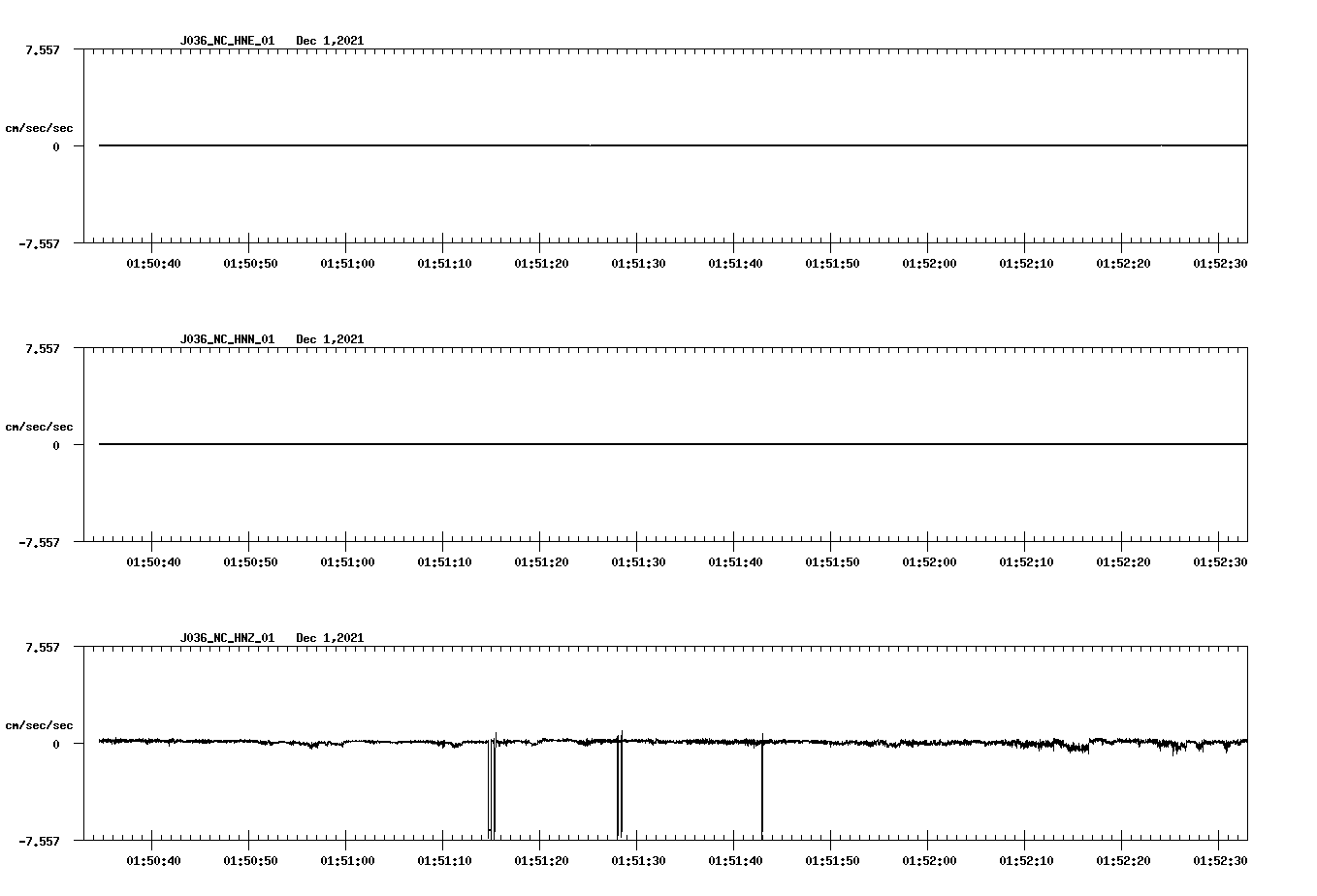Click the 01:52:00 time label under HNE plot
The image size is (1317, 896).
tap(929, 264)
